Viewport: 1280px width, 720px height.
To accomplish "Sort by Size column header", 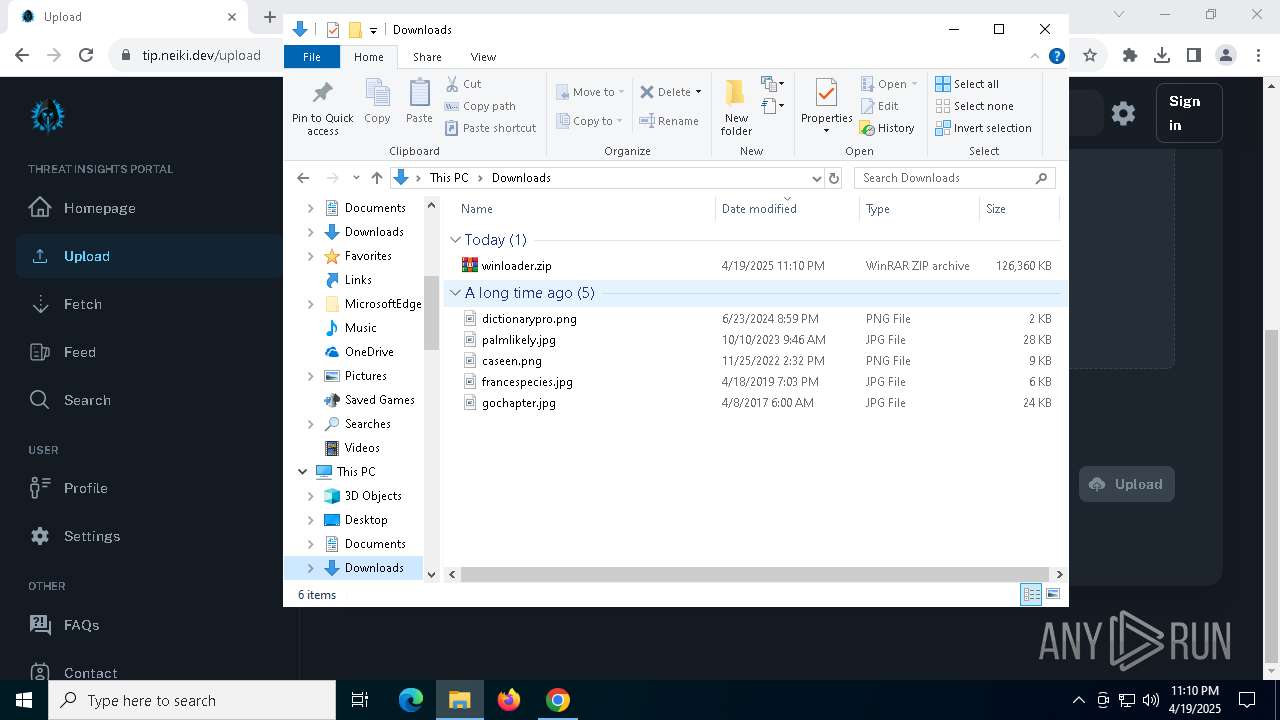I will tap(1018, 209).
